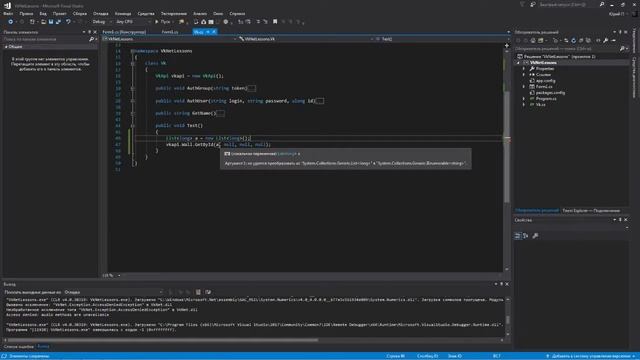Expand the Properties node in Solution Explorer
640x360 pixels.
(x=524, y=69)
